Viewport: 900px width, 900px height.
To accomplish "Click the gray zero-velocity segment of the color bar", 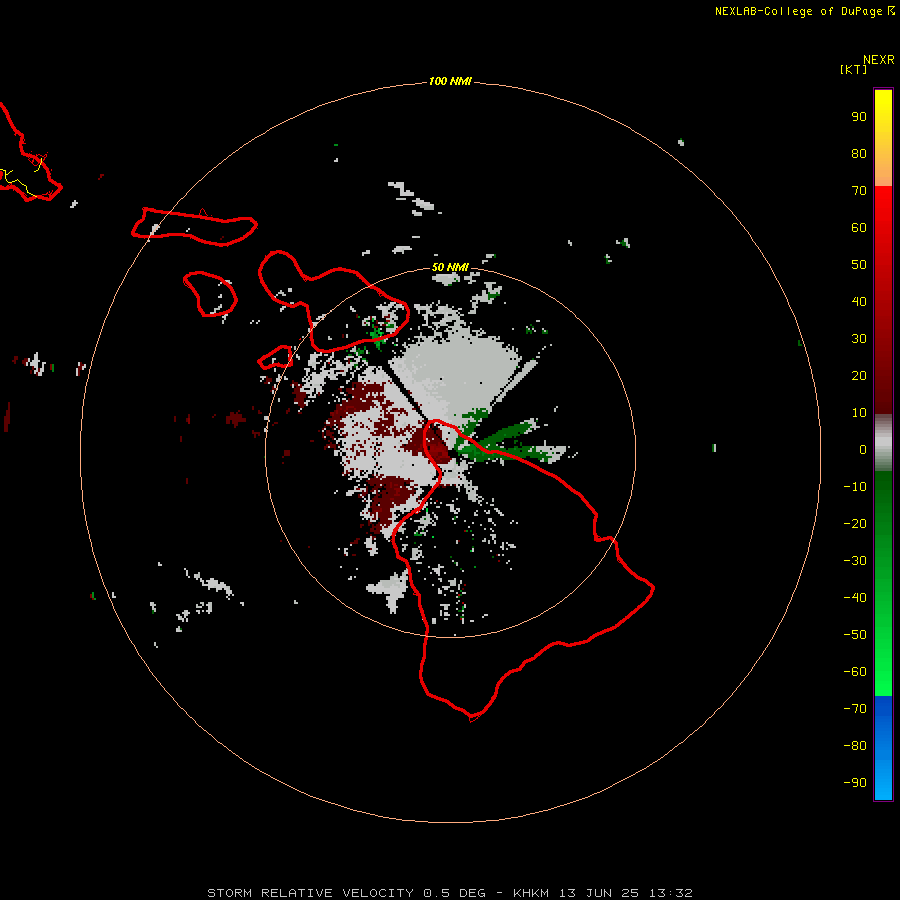I will (883, 443).
